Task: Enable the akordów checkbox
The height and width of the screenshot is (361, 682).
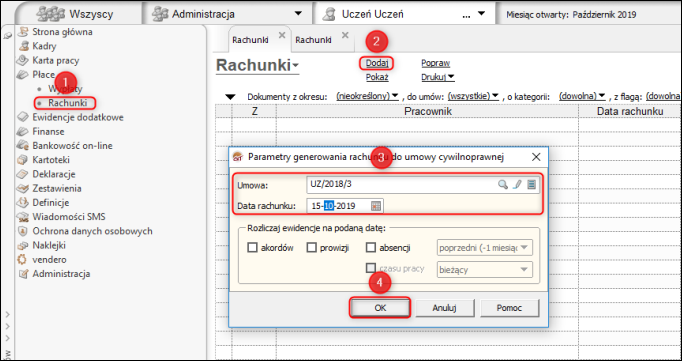Action: (x=252, y=248)
